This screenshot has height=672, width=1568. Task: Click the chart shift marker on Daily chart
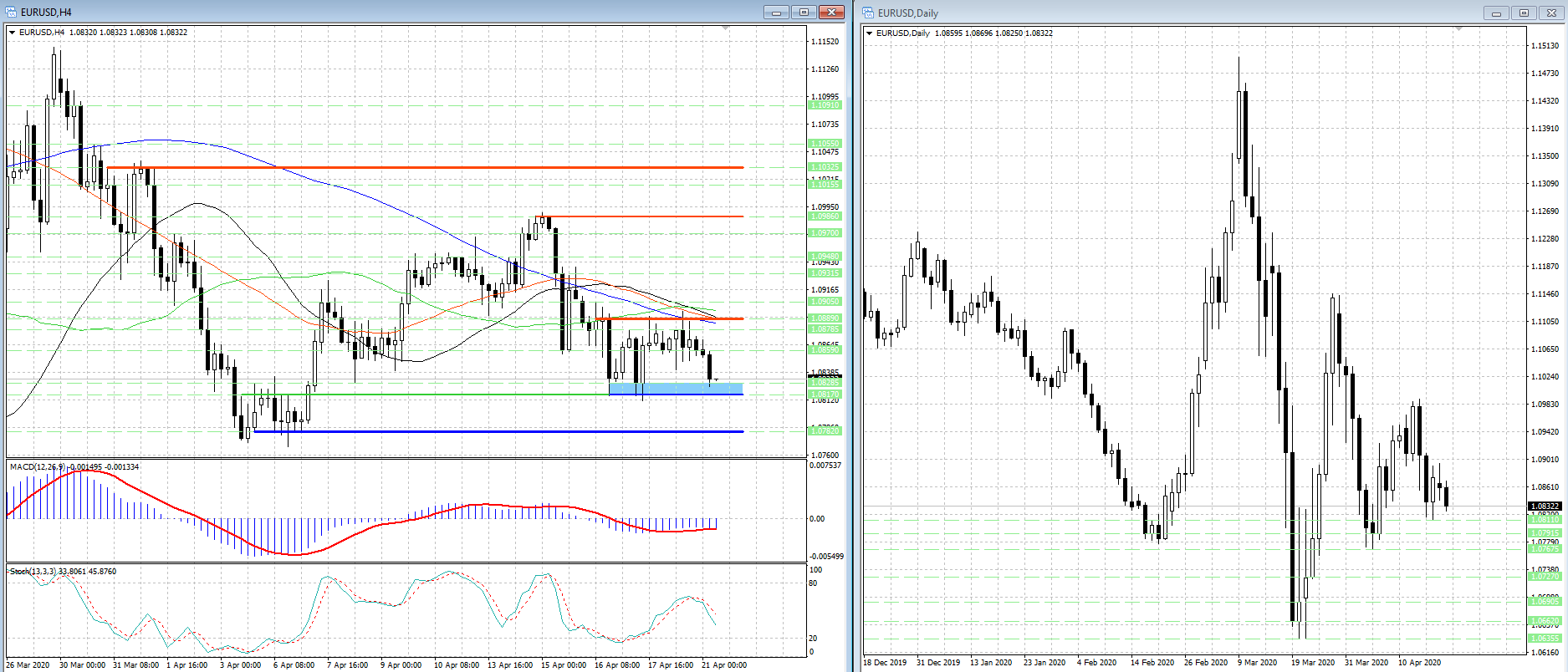1458,29
